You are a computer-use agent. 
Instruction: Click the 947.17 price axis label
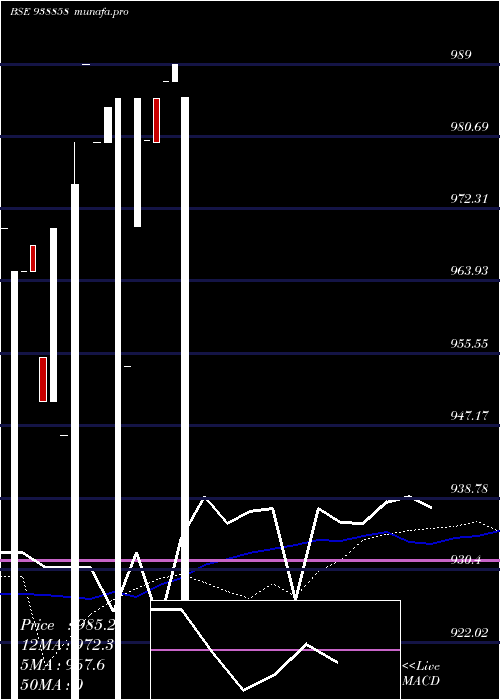coord(469,416)
